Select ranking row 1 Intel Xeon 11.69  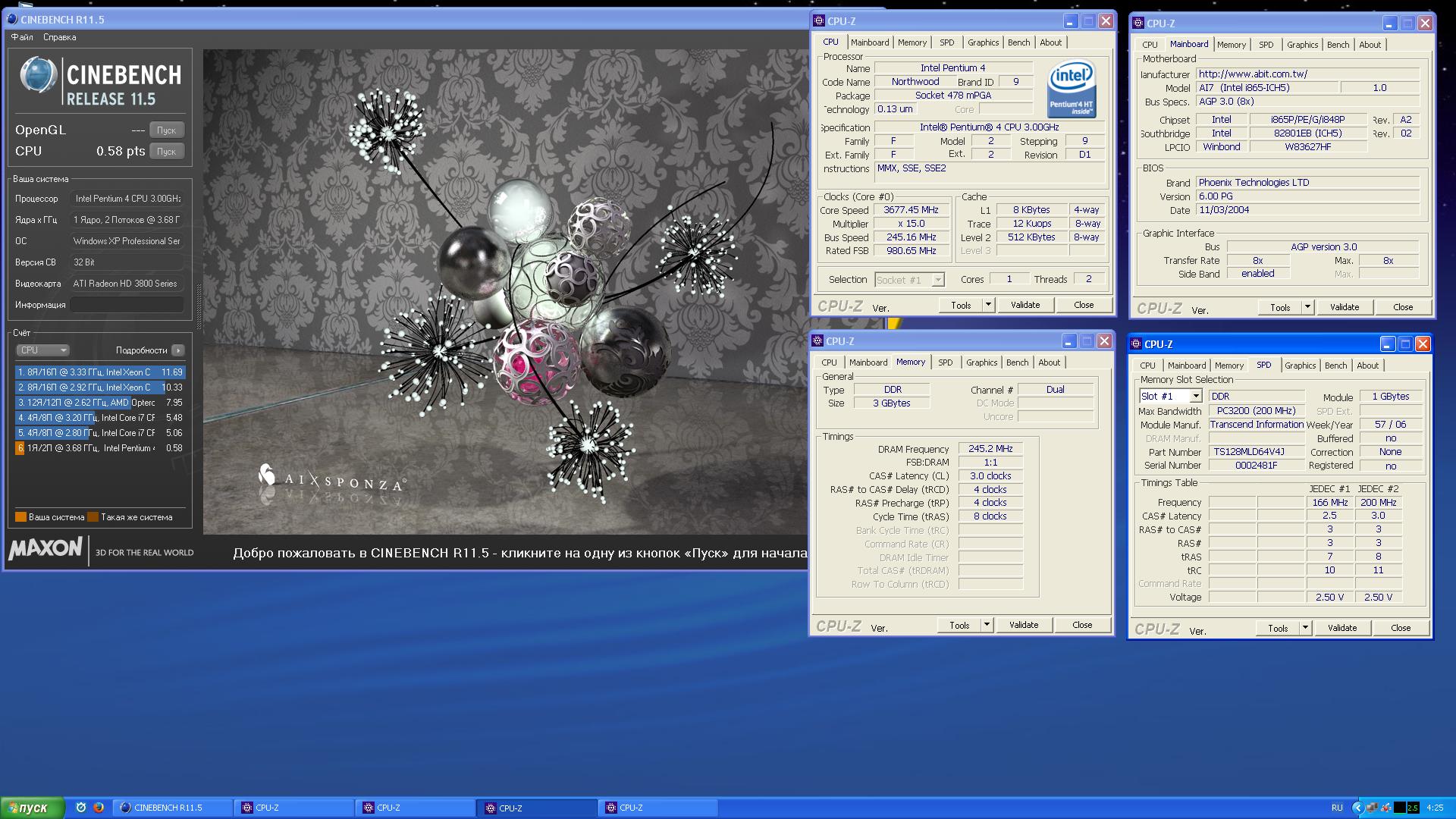[100, 372]
